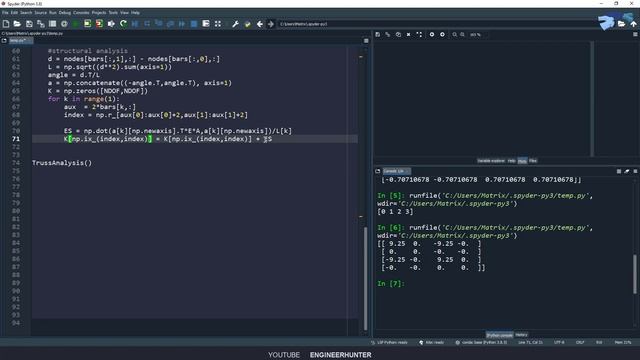Stop debugging with blue square
640x360 pixels.
pyautogui.click(x=194, y=24)
